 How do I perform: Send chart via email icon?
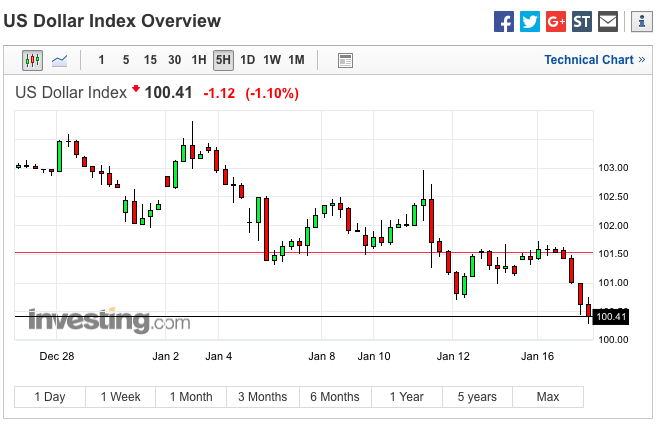(x=608, y=22)
